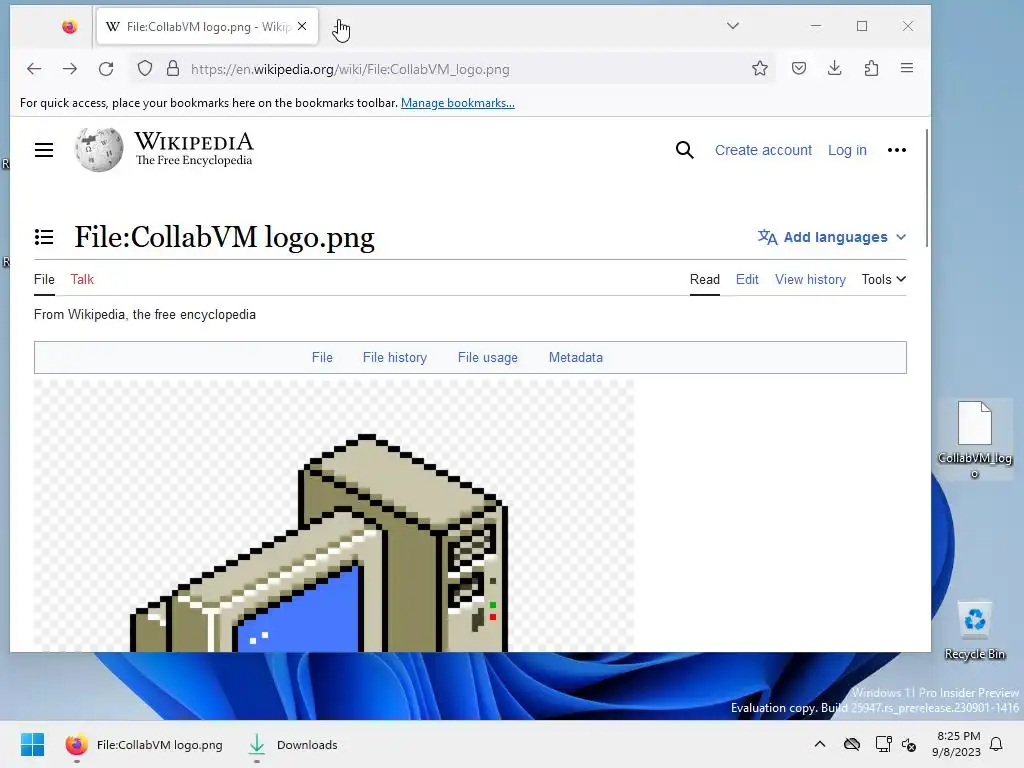
Task: Click Create account link
Action: pos(763,150)
